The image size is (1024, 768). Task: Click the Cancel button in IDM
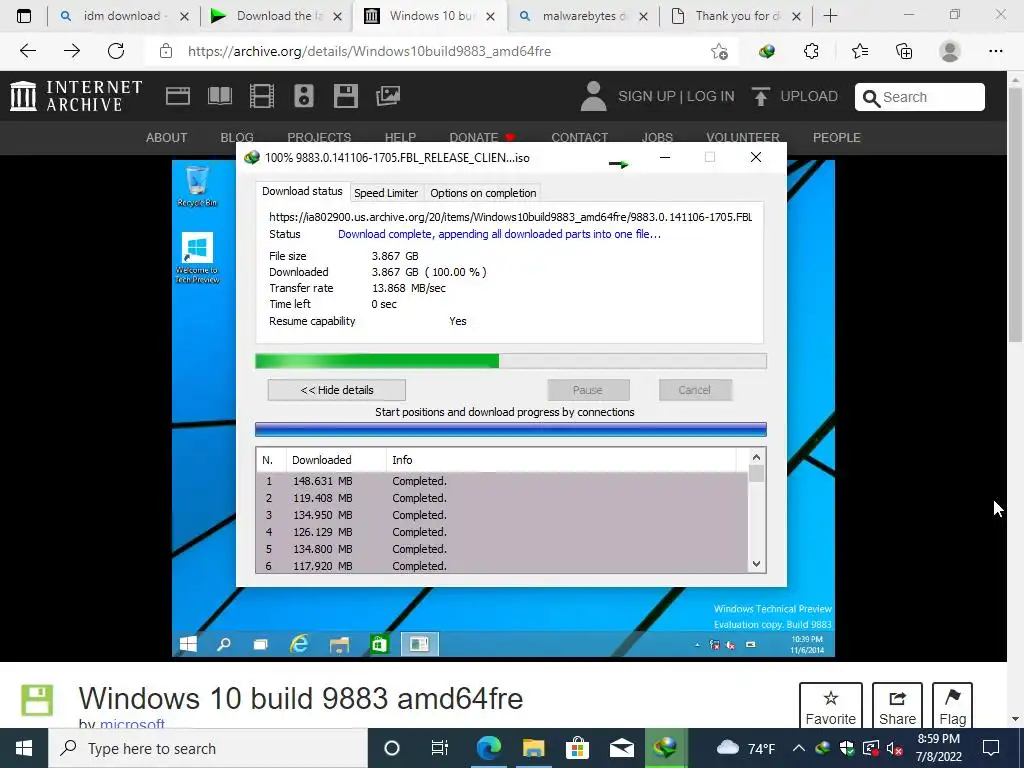694,390
